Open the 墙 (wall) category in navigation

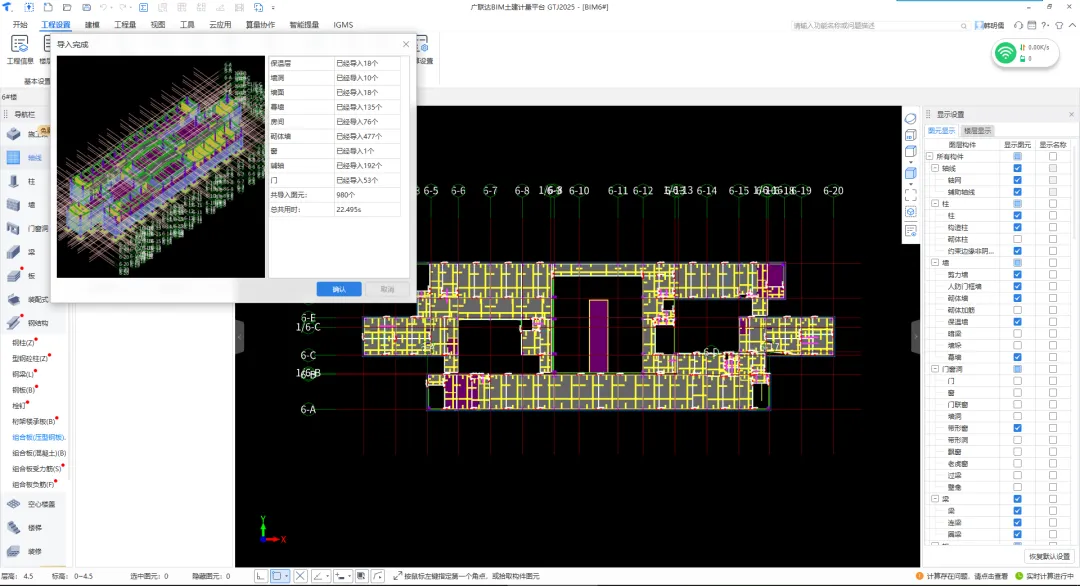point(31,205)
